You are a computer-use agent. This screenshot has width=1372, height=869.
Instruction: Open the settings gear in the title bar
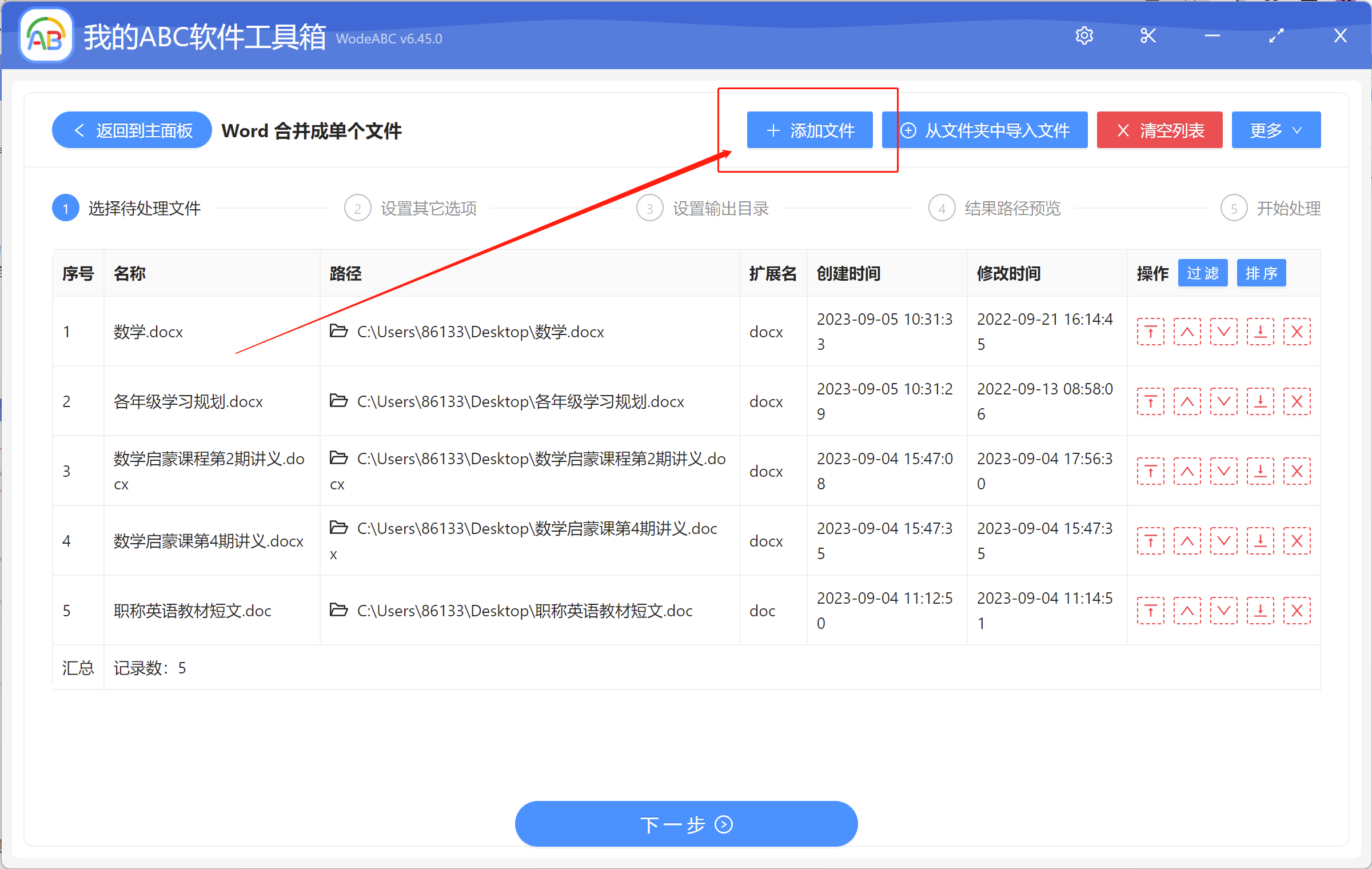(1084, 35)
